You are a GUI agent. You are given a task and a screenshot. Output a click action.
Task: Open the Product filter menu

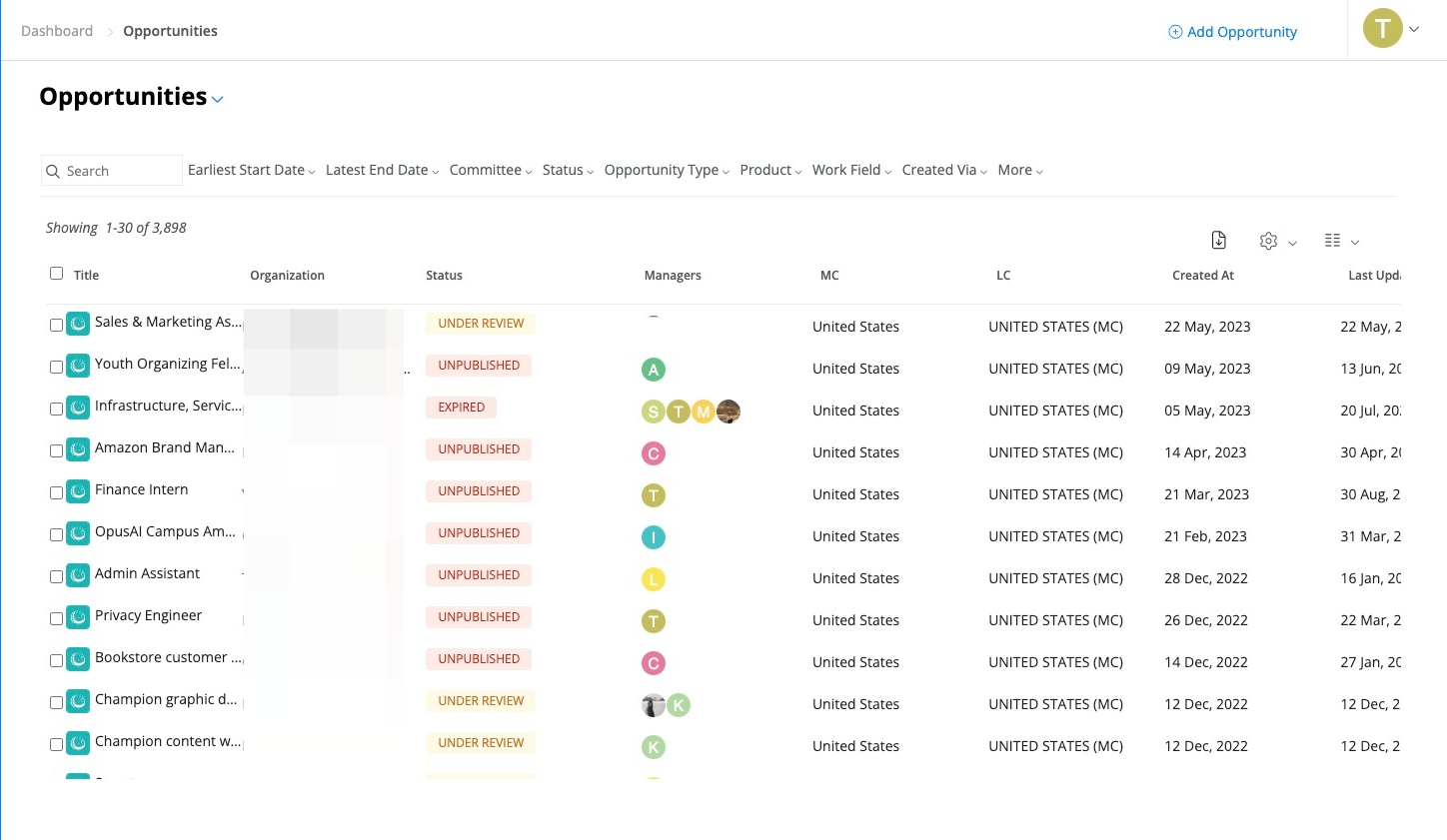click(770, 171)
